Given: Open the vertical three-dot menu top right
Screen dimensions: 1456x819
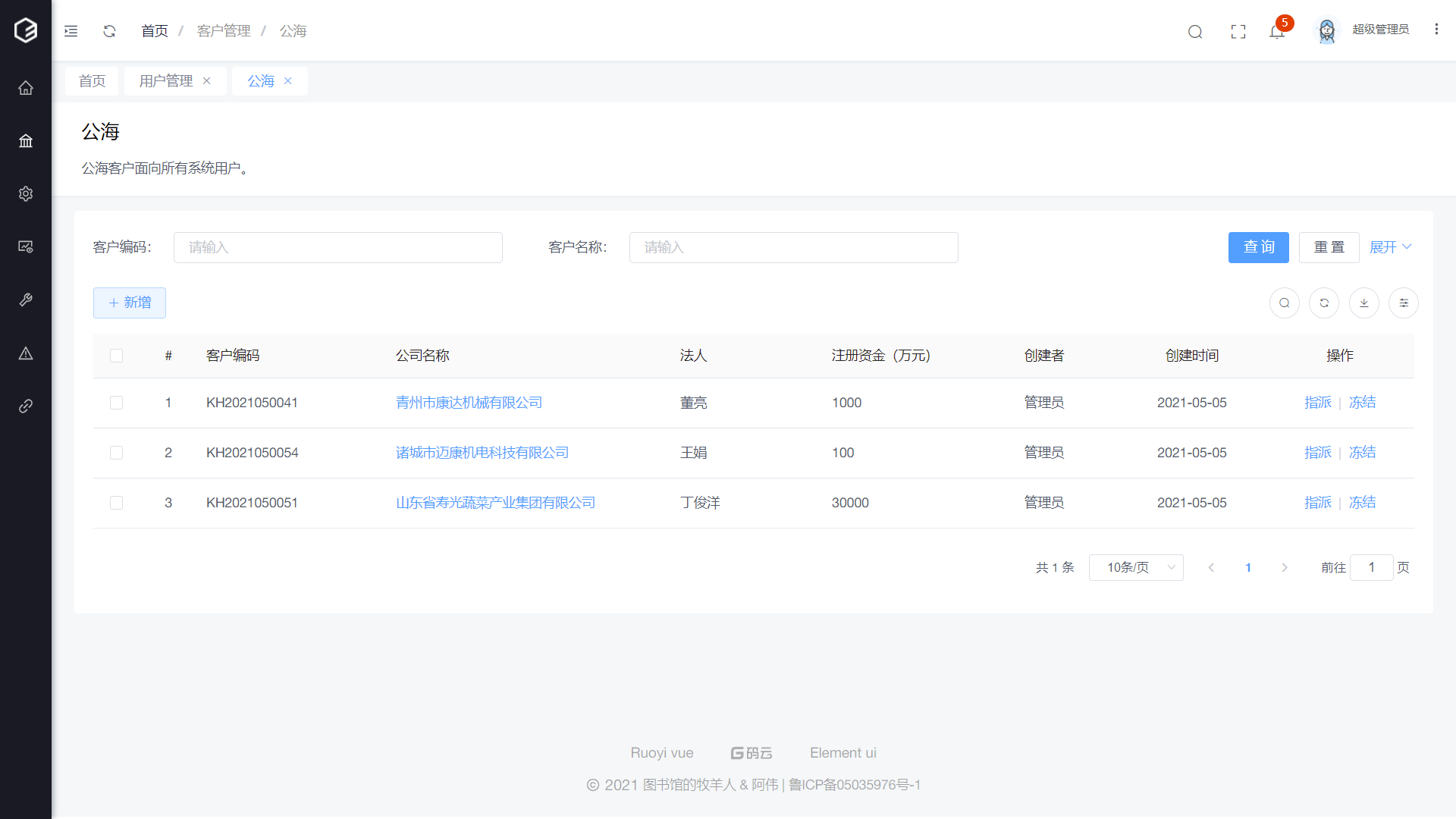Looking at the screenshot, I should pos(1436,29).
